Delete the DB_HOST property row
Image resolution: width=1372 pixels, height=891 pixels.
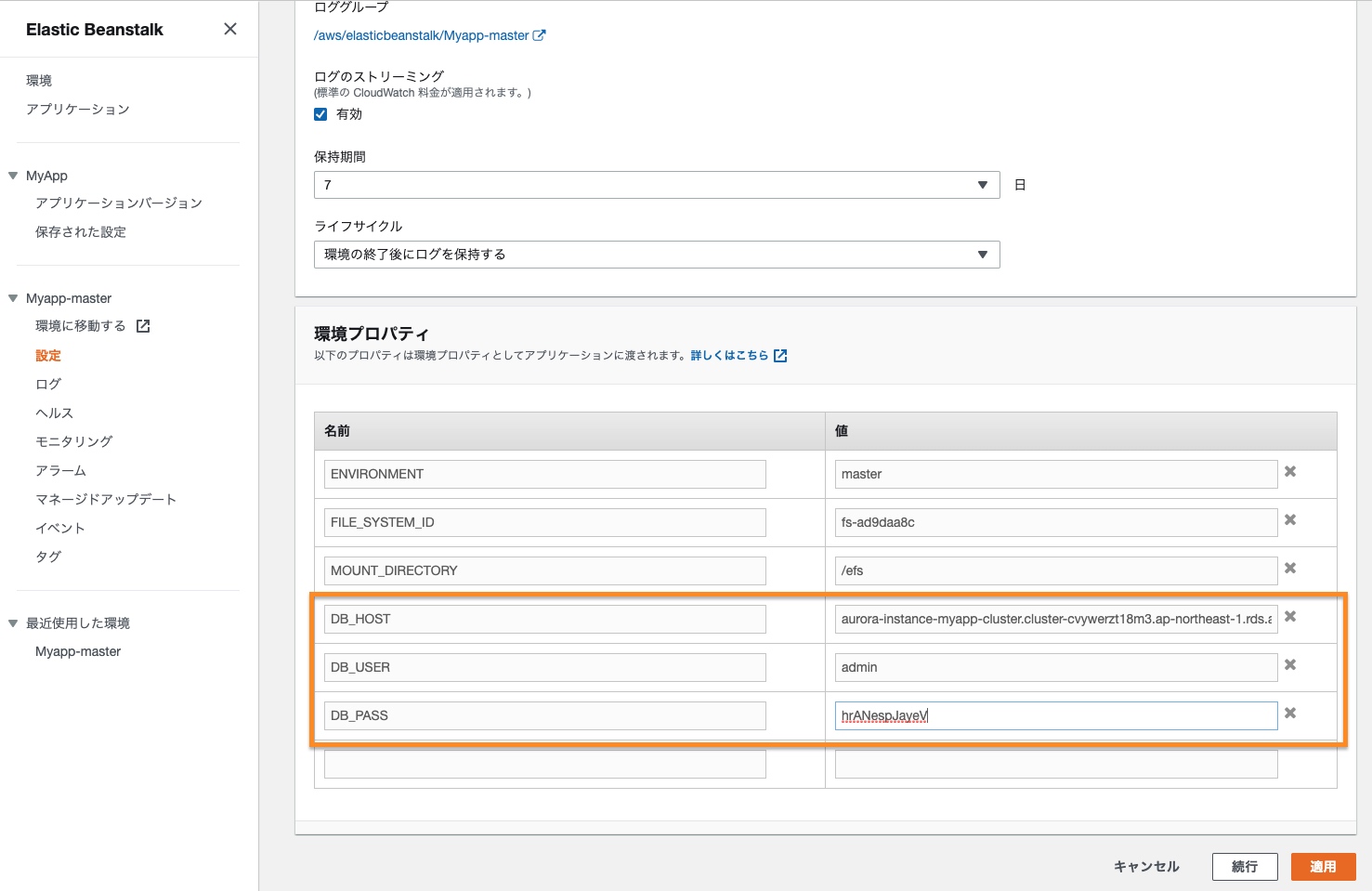coord(1290,617)
